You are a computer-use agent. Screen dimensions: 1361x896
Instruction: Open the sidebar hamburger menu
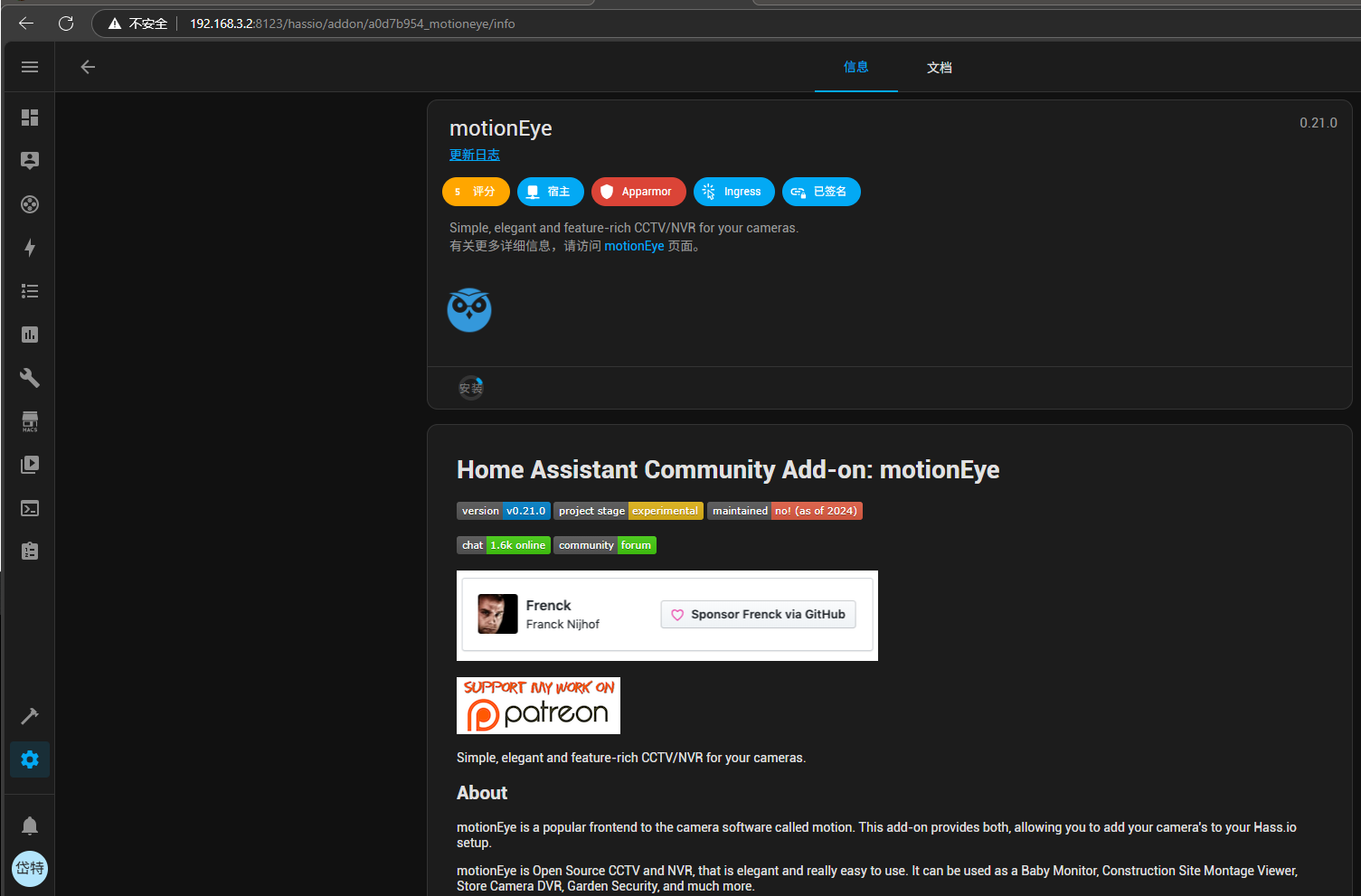tap(30, 67)
